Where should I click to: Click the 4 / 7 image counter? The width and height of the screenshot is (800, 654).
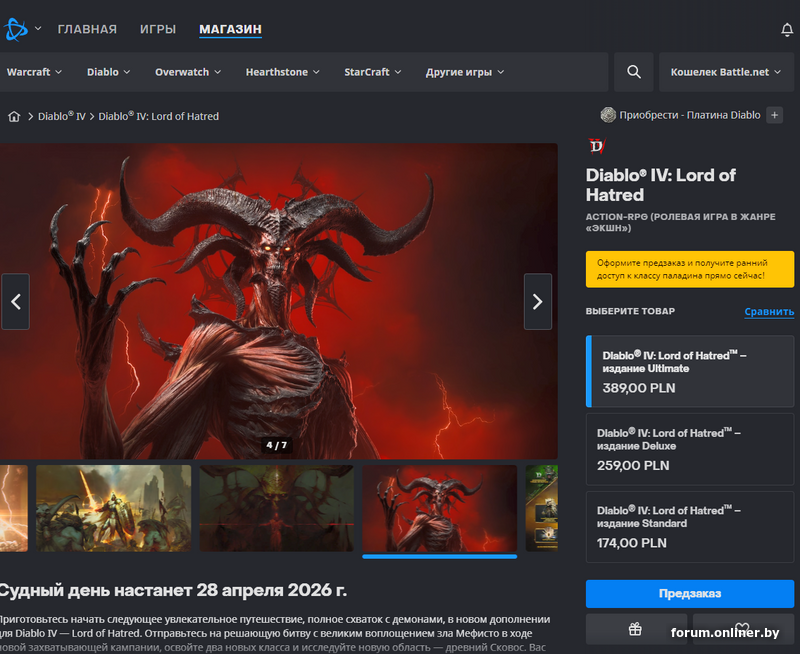tap(277, 445)
